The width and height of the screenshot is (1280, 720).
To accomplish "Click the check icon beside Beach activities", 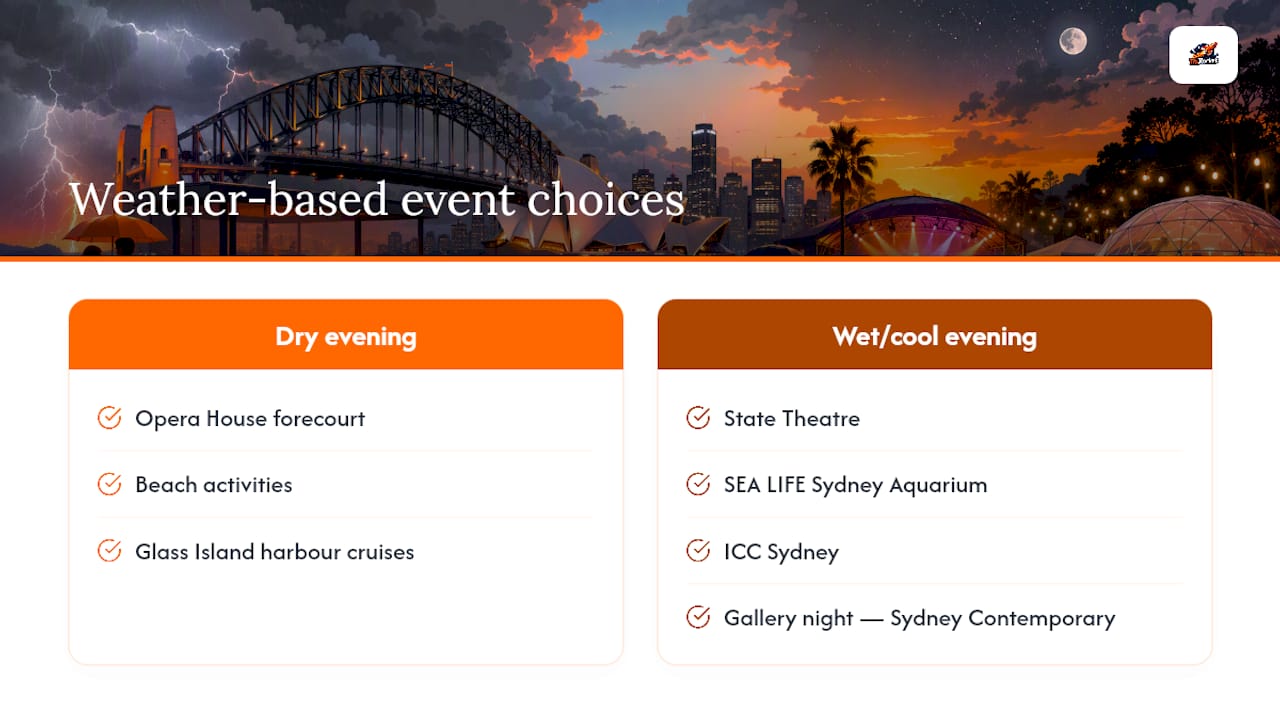I will [x=110, y=484].
